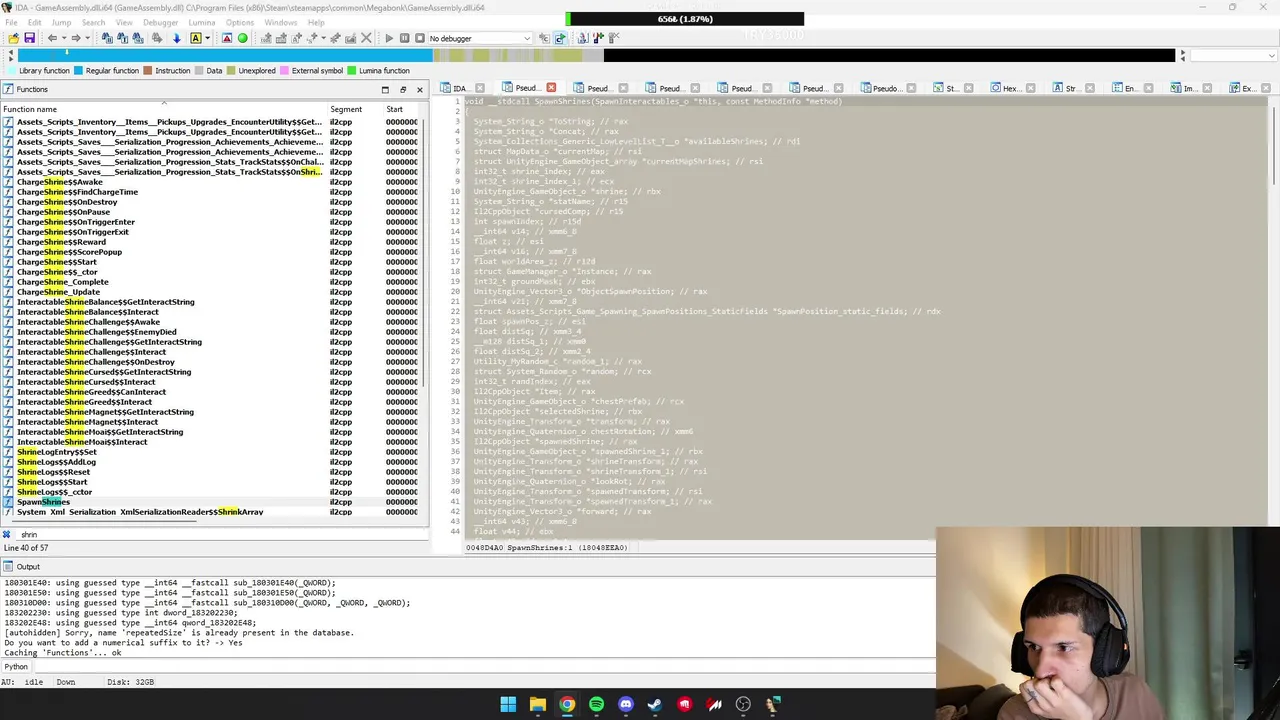Clear the 'shrin' filter with X icon
Image resolution: width=1280 pixels, height=720 pixels.
[x=6, y=534]
